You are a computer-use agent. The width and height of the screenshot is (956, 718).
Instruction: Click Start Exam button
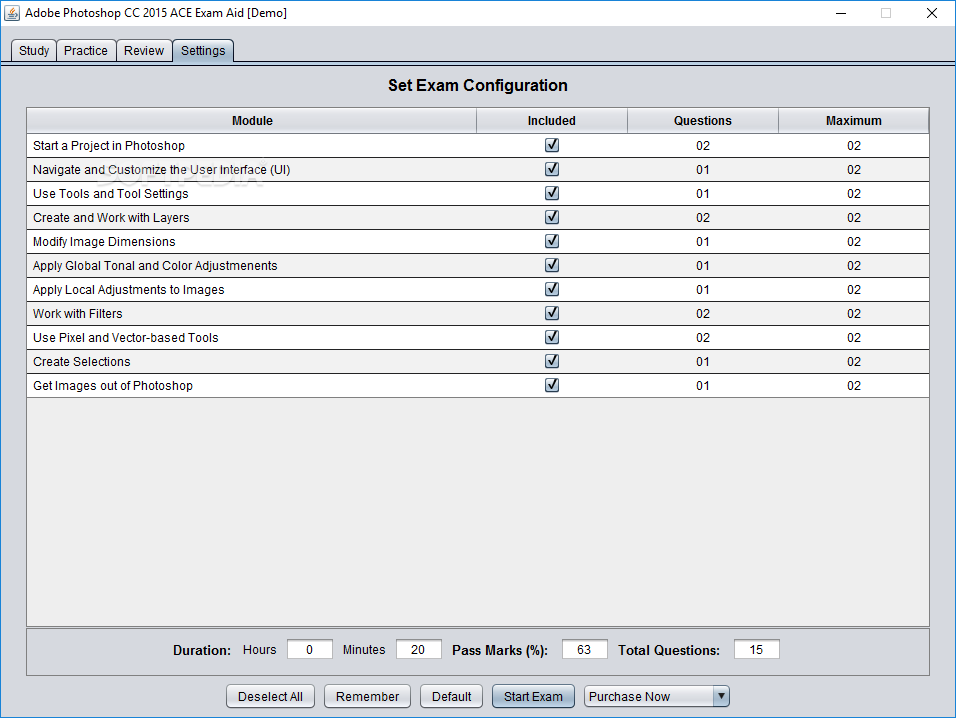533,696
